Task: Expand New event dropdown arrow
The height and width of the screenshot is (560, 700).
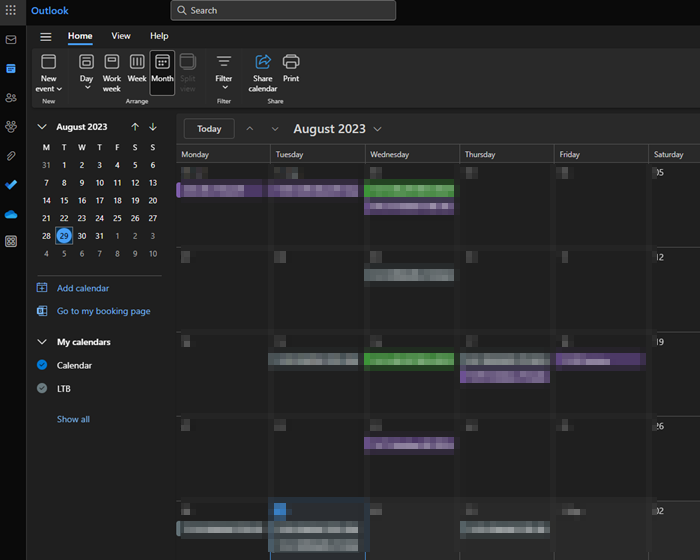Action: coord(59,89)
